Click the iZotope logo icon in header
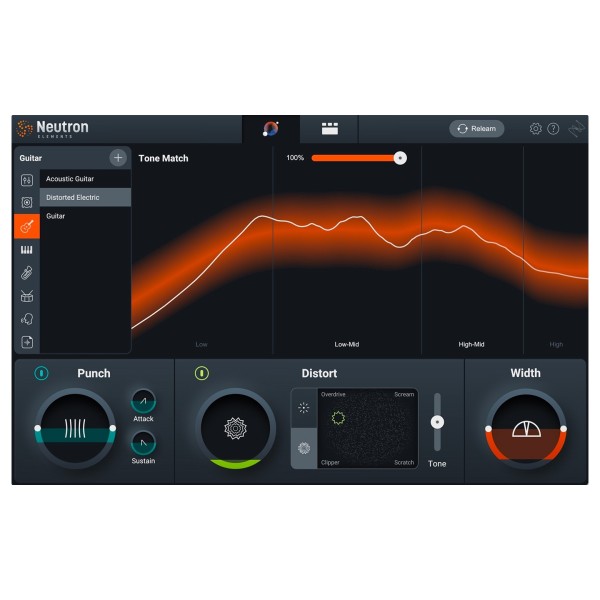The image size is (600, 600). [577, 129]
